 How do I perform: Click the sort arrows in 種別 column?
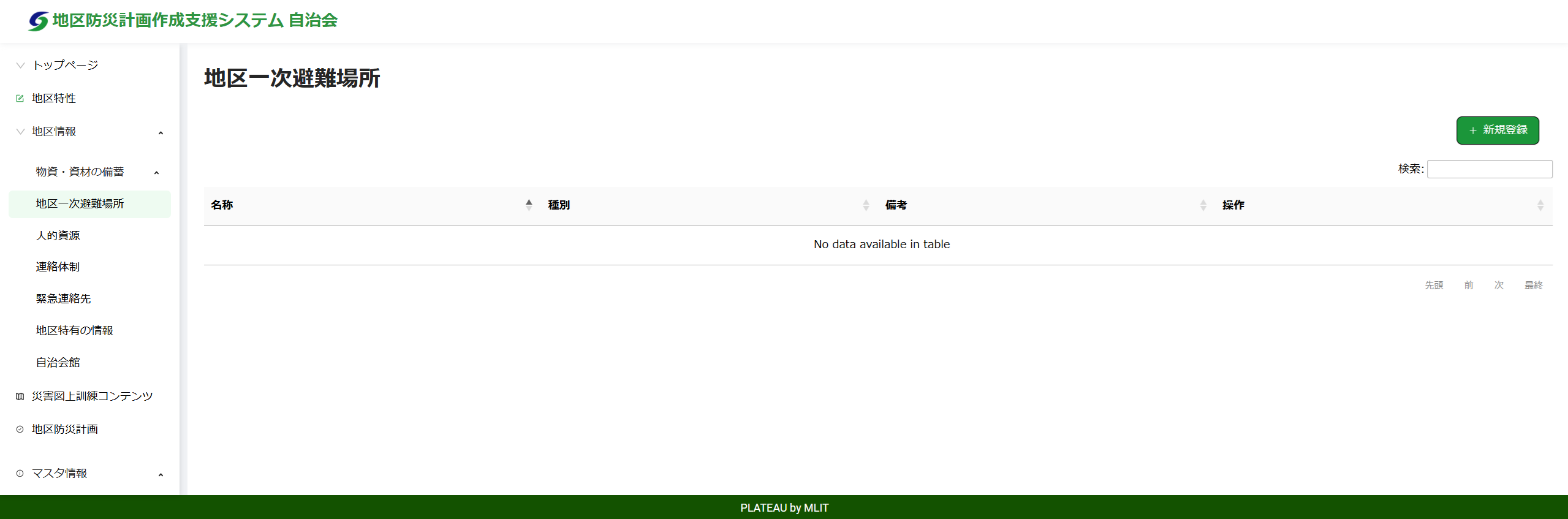(866, 205)
